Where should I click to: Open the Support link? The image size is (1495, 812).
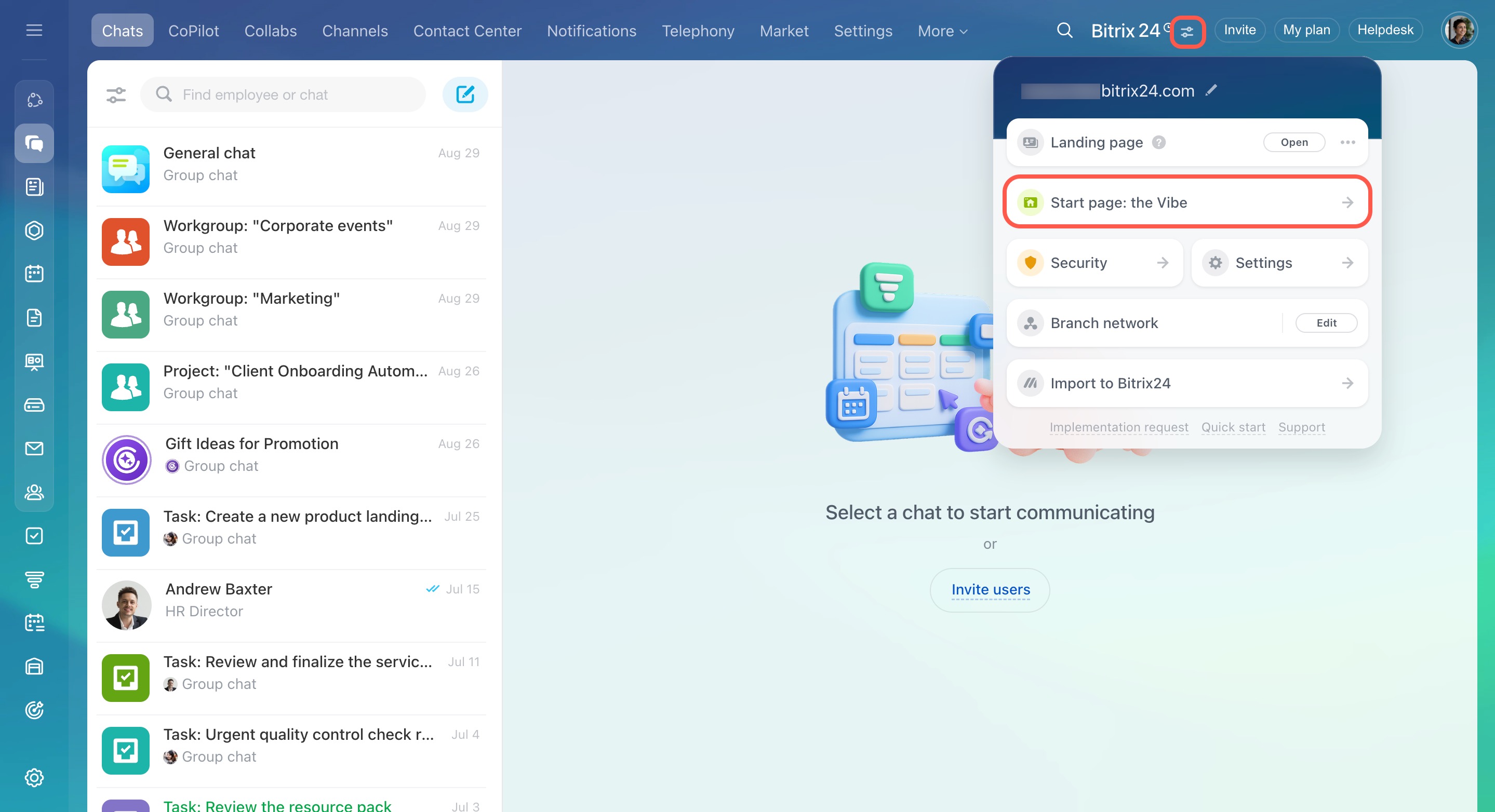1301,427
